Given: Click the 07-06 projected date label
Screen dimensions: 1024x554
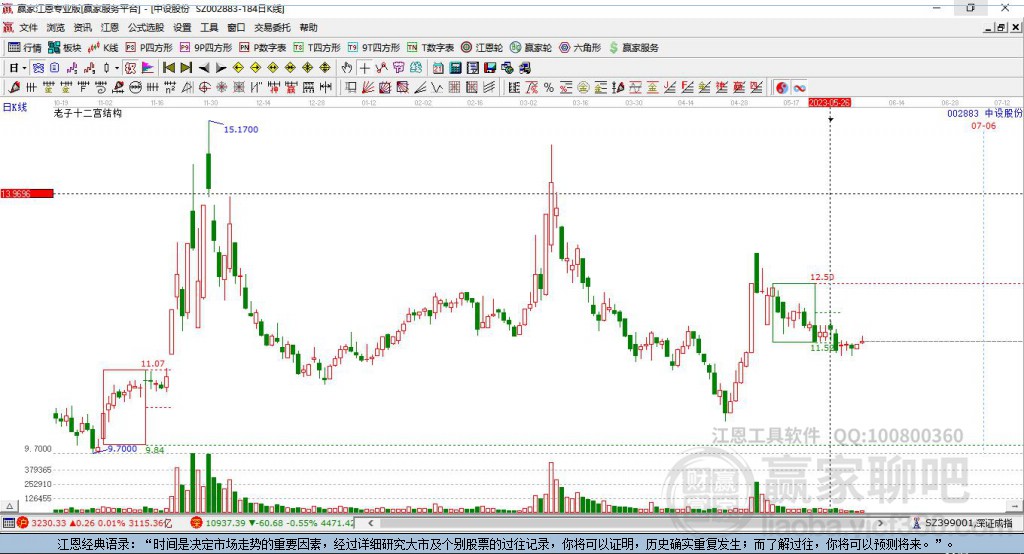Looking at the screenshot, I should [984, 125].
